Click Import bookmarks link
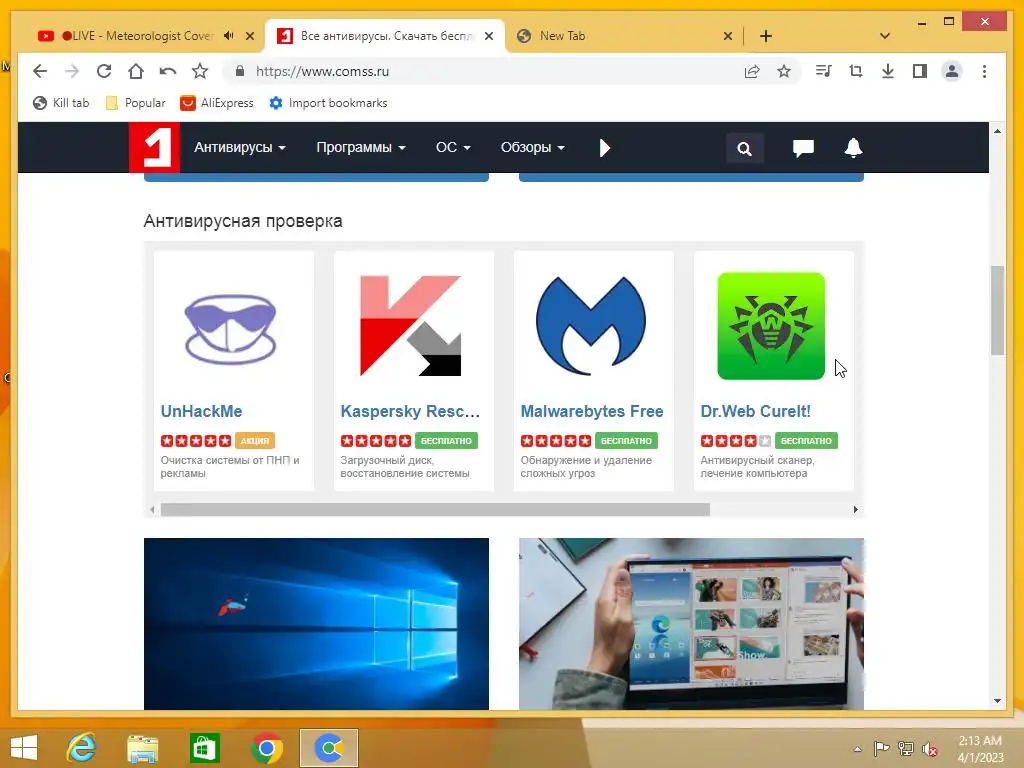 [328, 103]
